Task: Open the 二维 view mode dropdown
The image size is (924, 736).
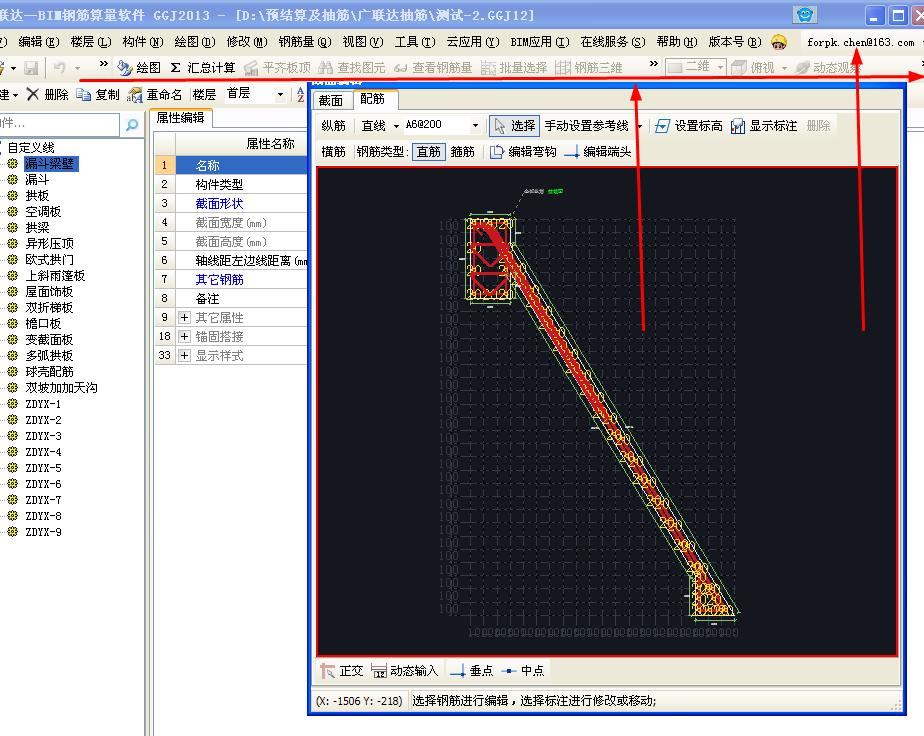Action: click(720, 68)
